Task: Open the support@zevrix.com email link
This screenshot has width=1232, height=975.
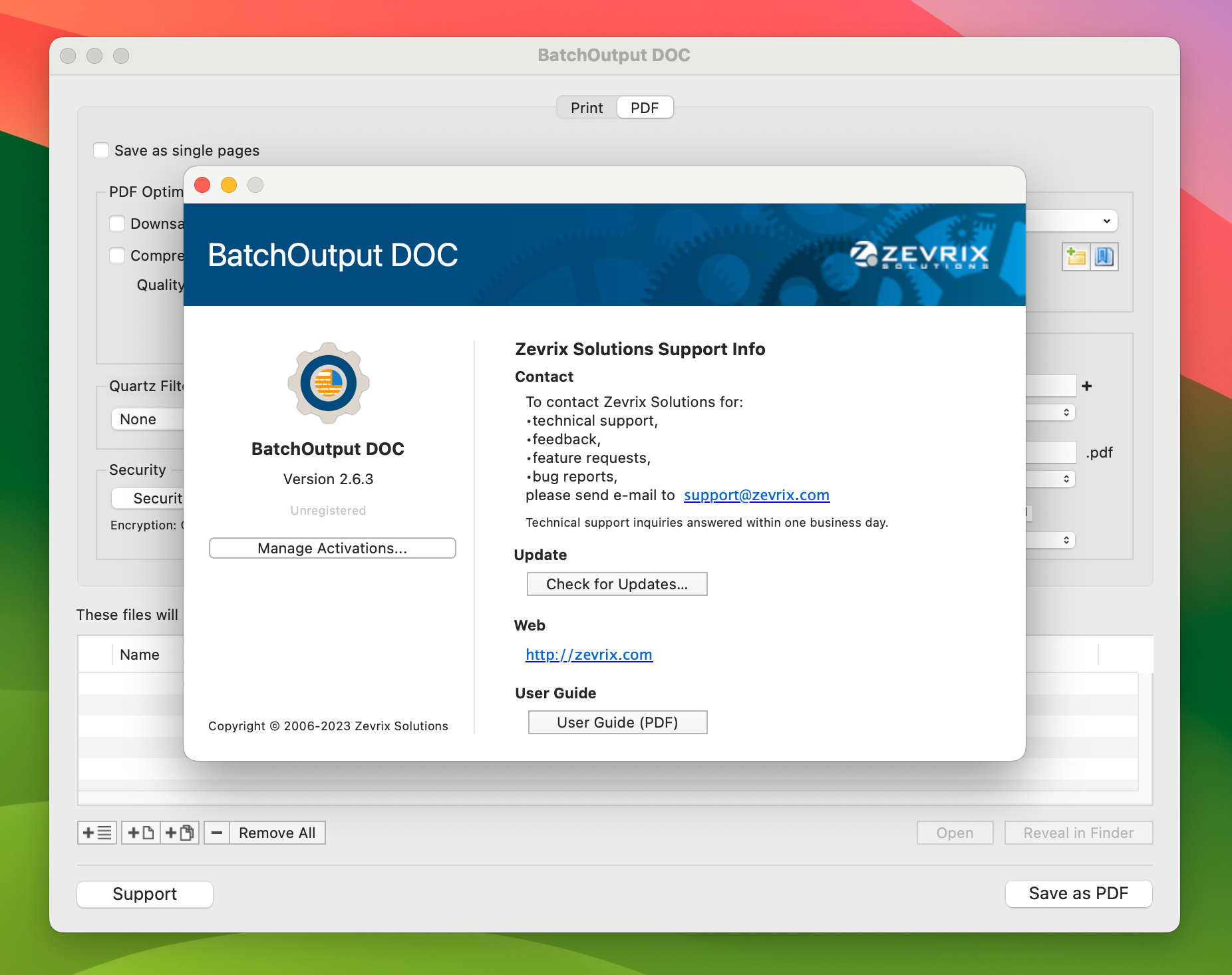Action: 756,495
